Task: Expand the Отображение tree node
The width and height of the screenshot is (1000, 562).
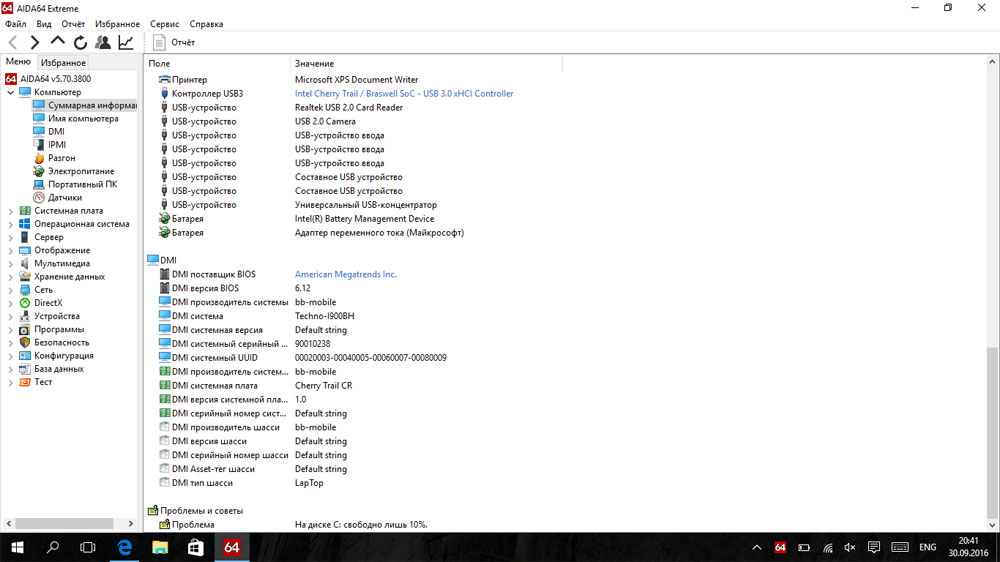Action: point(10,251)
